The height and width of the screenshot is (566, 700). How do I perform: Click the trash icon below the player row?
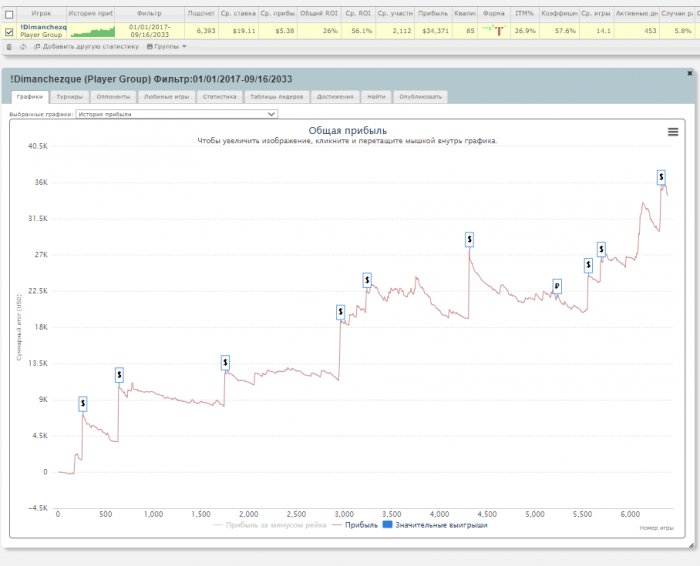click(x=9, y=46)
